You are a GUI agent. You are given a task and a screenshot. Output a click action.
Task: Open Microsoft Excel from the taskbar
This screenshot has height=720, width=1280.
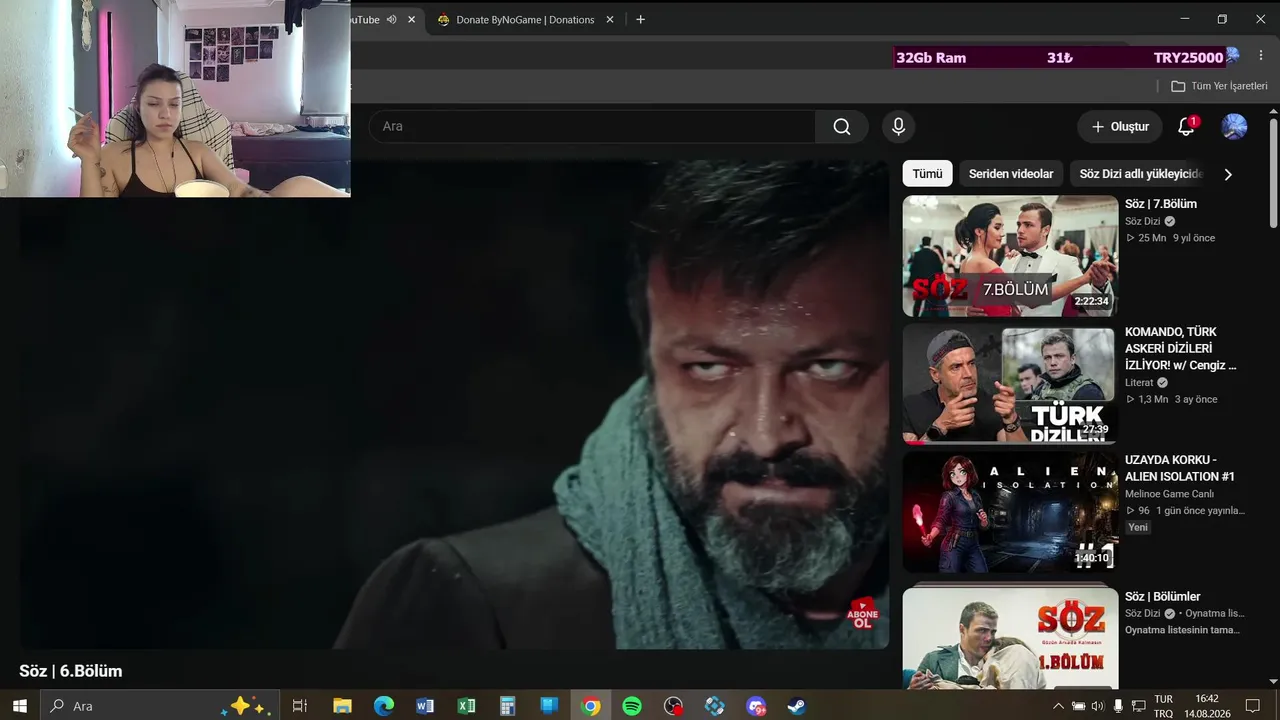(466, 706)
